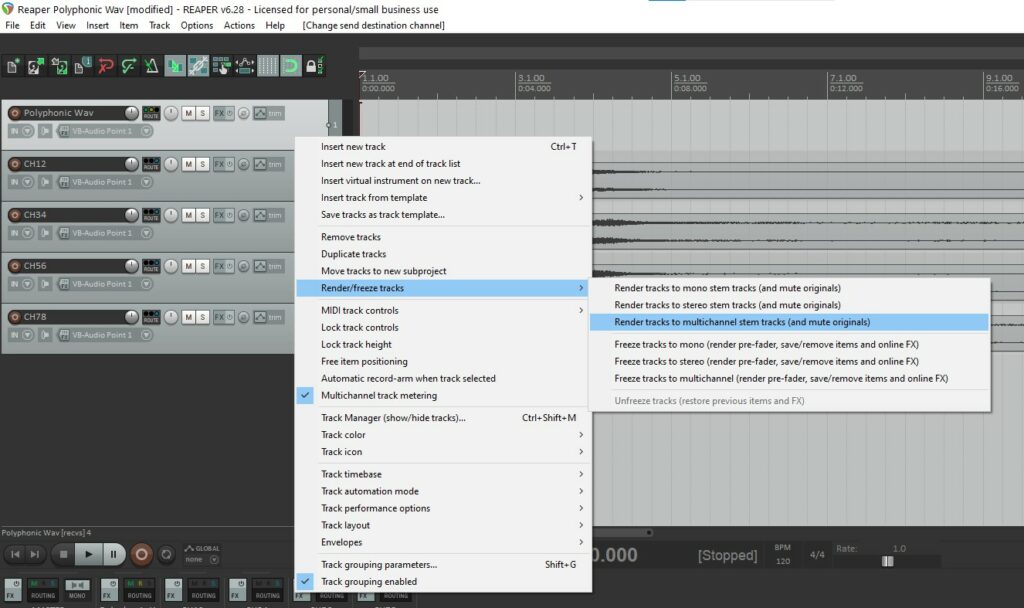Choose Freeze tracks to multichannel
1024x608 pixels.
pos(789,378)
